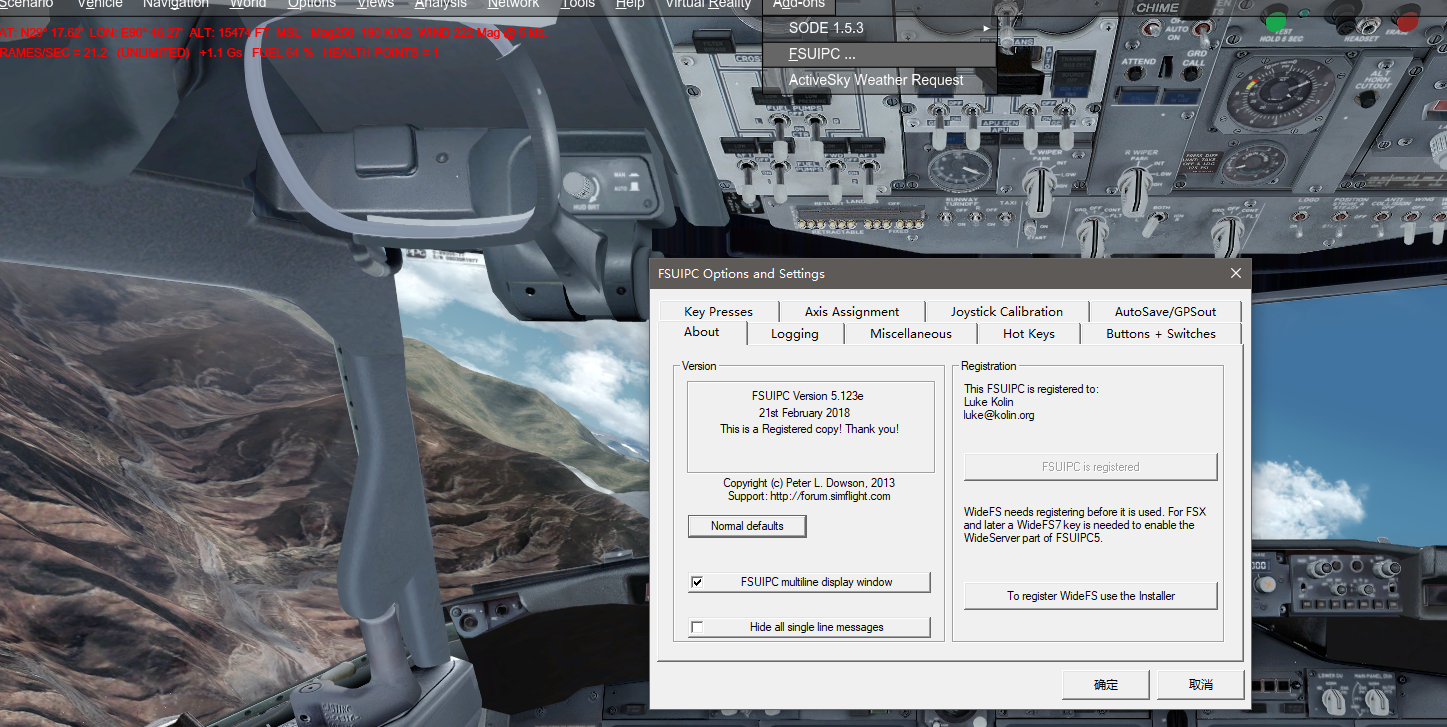Click the Normal defaults button
Image resolution: width=1447 pixels, height=727 pixels.
(x=747, y=525)
